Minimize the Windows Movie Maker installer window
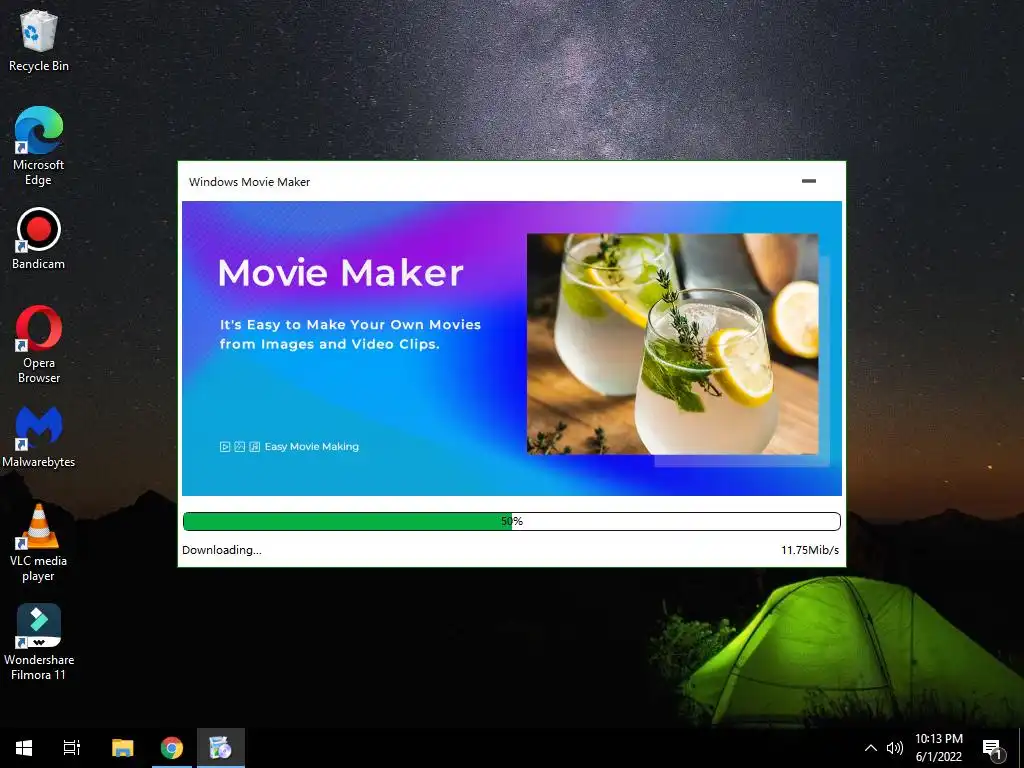This screenshot has width=1024, height=768. pyautogui.click(x=808, y=181)
